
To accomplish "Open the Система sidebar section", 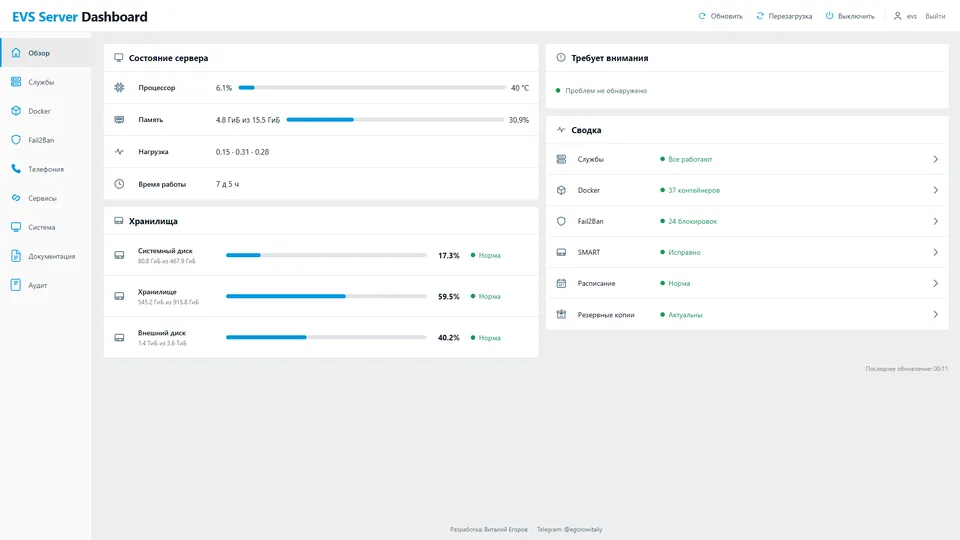I will [x=46, y=227].
